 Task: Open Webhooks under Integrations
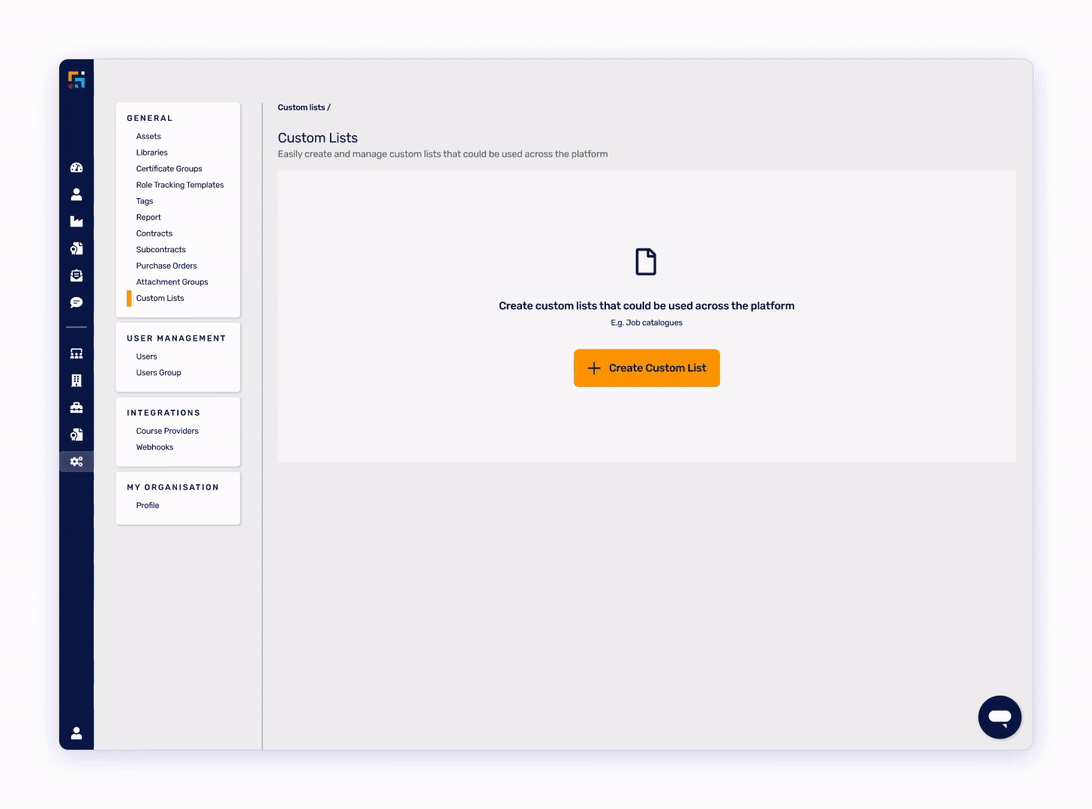click(x=154, y=447)
